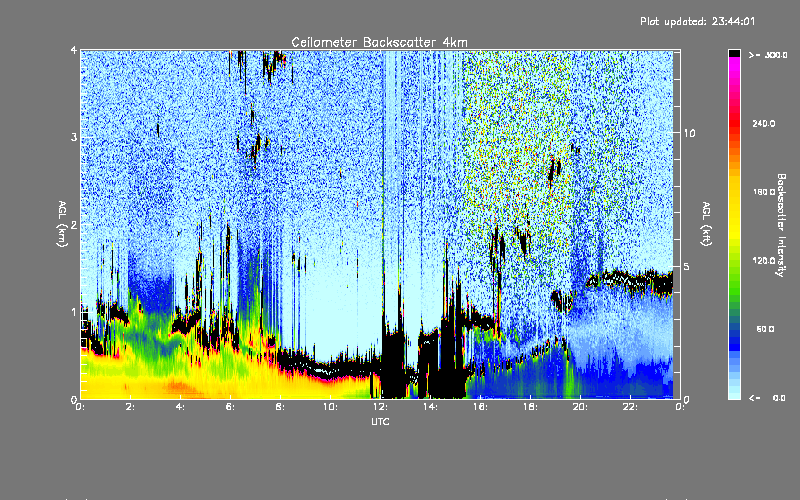Click the '6:' hour tick on UTC axis
Image resolution: width=800 pixels, height=500 pixels.
pyautogui.click(x=231, y=407)
